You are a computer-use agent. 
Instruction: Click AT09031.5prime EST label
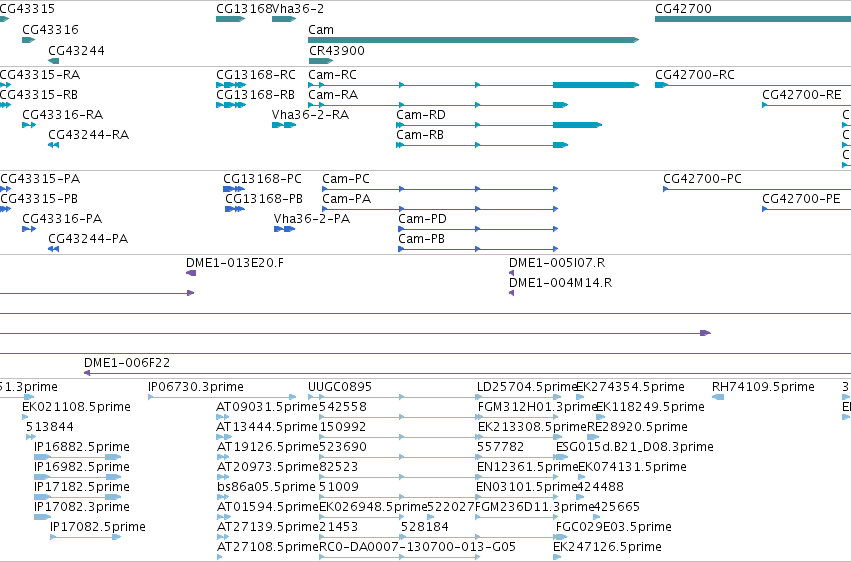[x=267, y=407]
